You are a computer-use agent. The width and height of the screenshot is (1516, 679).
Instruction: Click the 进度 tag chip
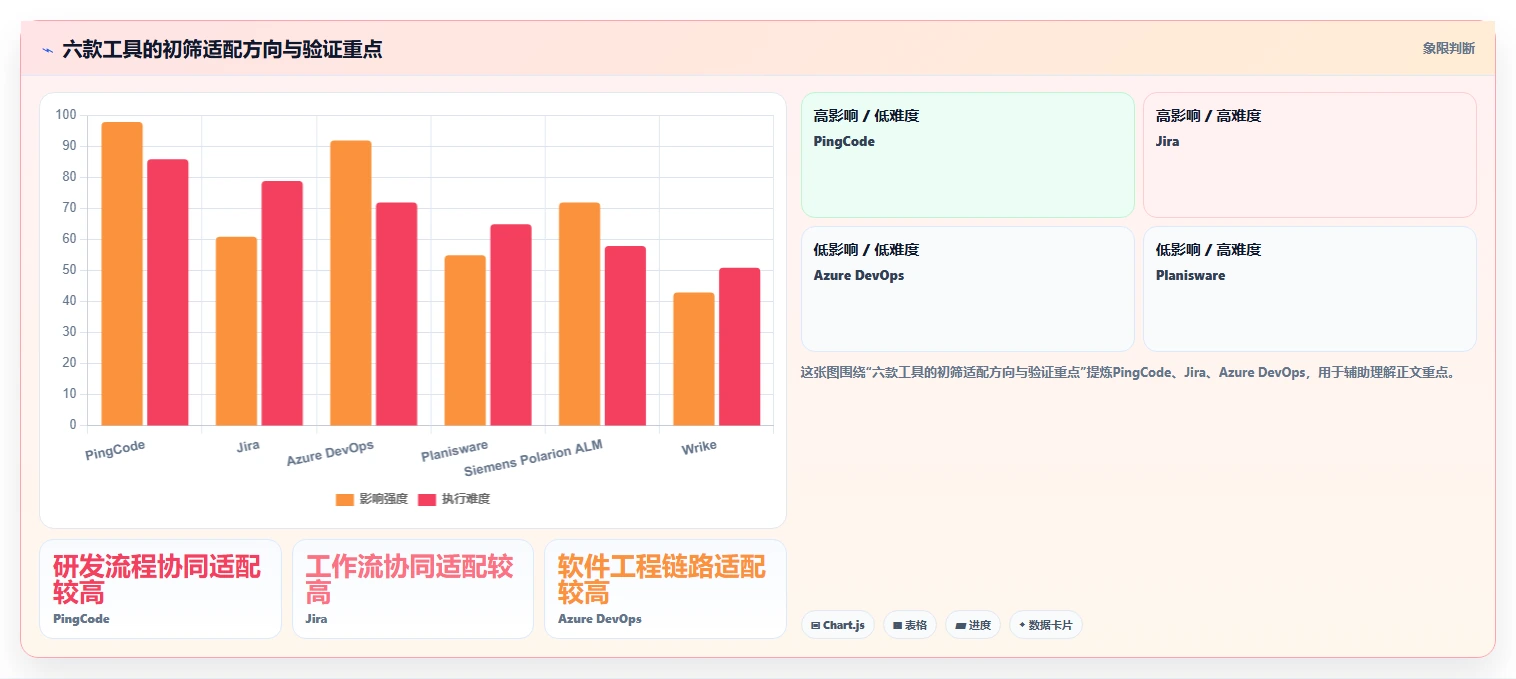pyautogui.click(x=973, y=625)
